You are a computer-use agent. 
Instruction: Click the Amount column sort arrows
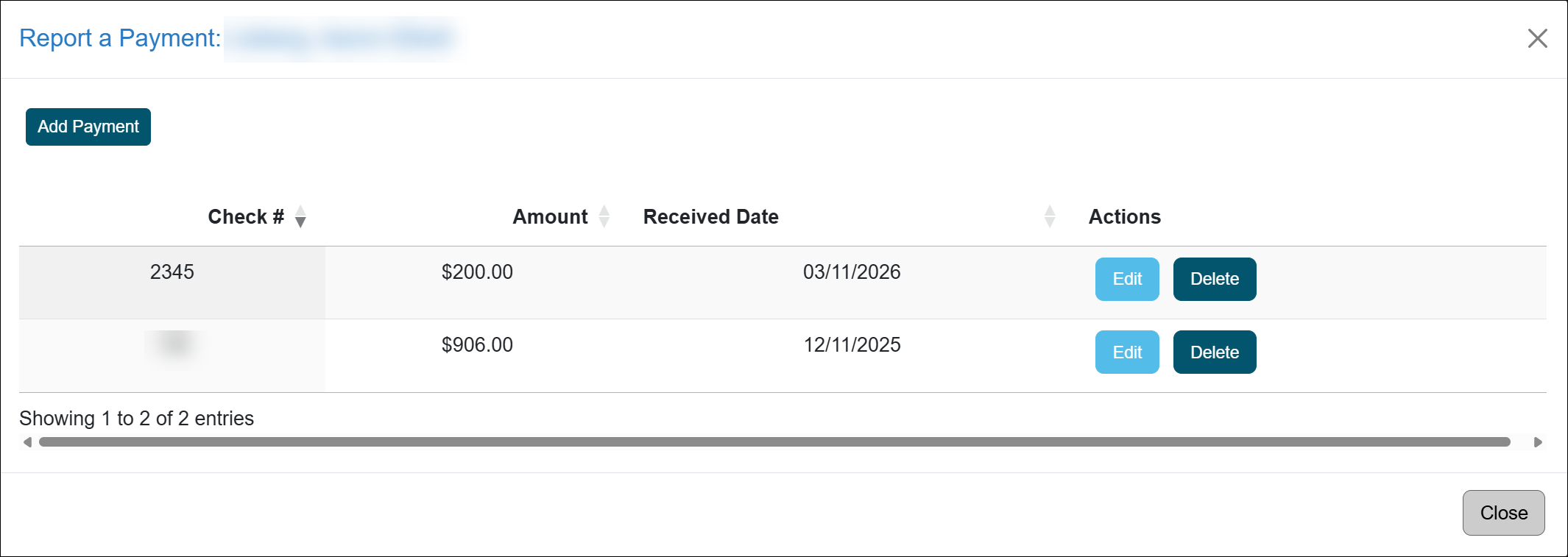[604, 217]
